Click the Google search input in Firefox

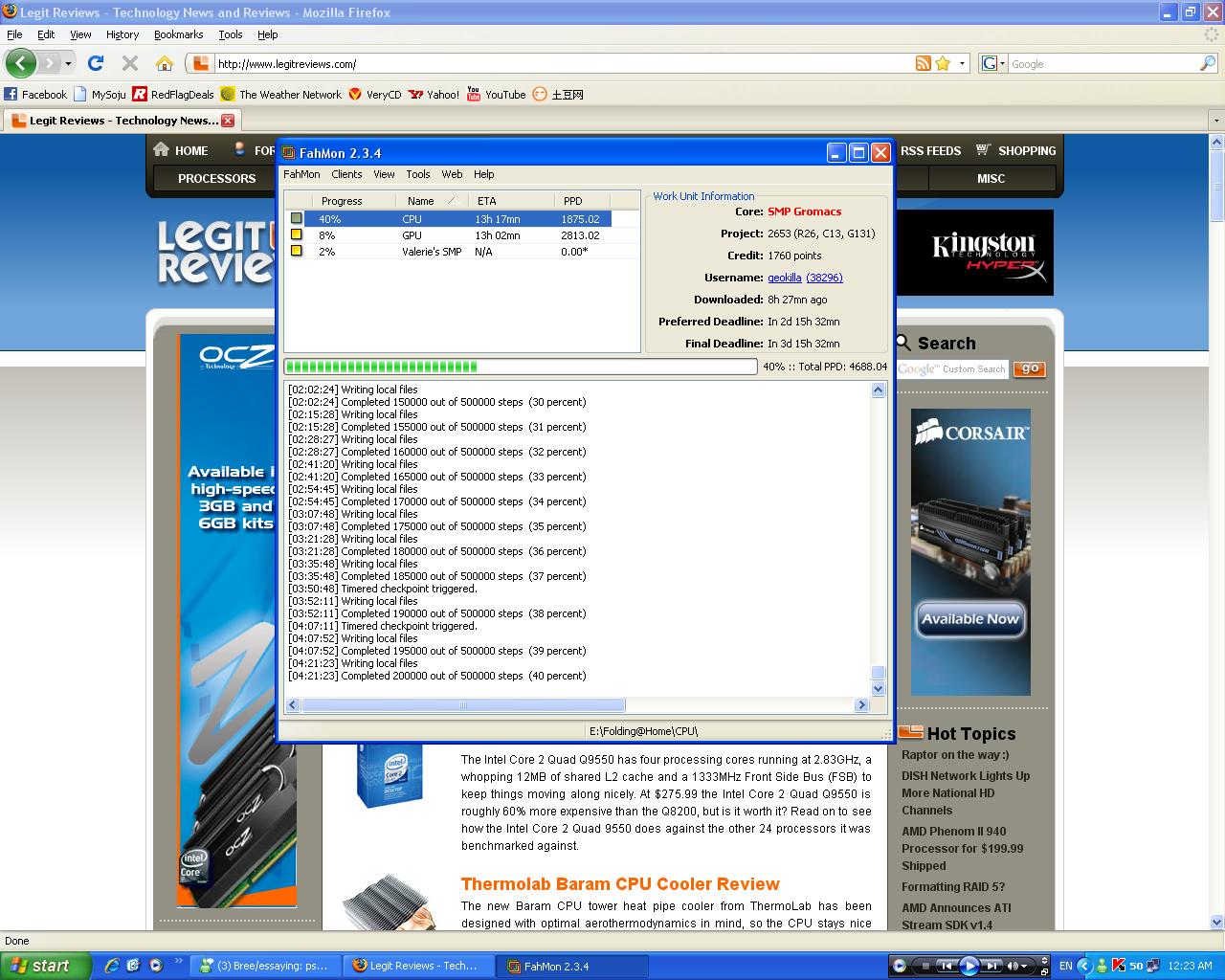coord(1102,64)
